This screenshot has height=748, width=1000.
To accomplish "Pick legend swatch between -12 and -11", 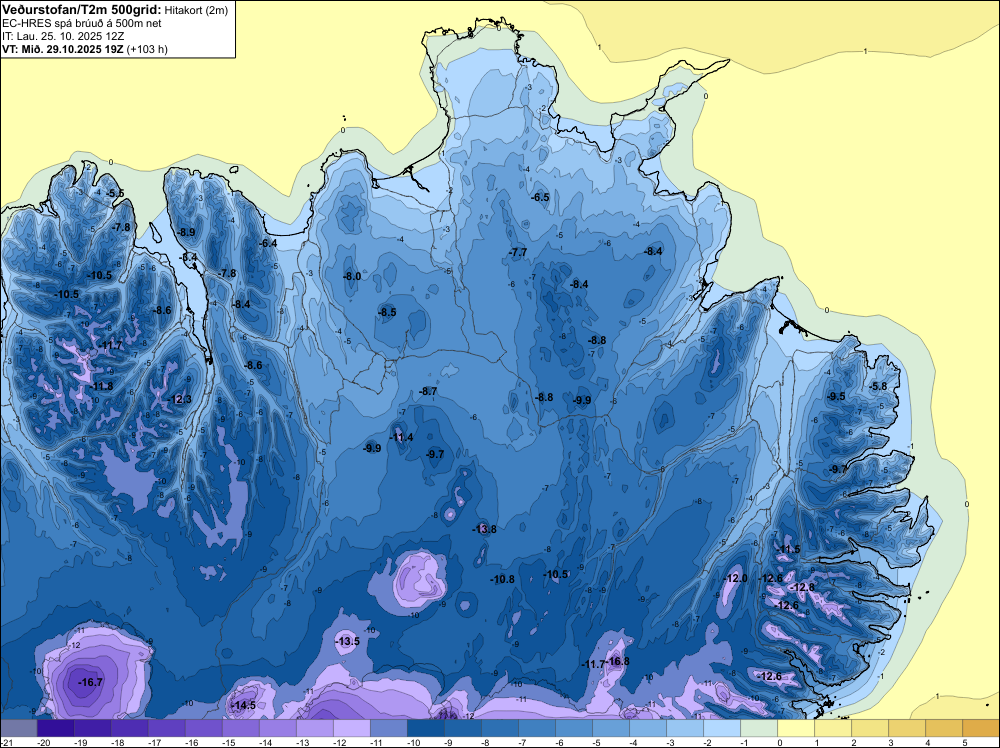I will 351,728.
